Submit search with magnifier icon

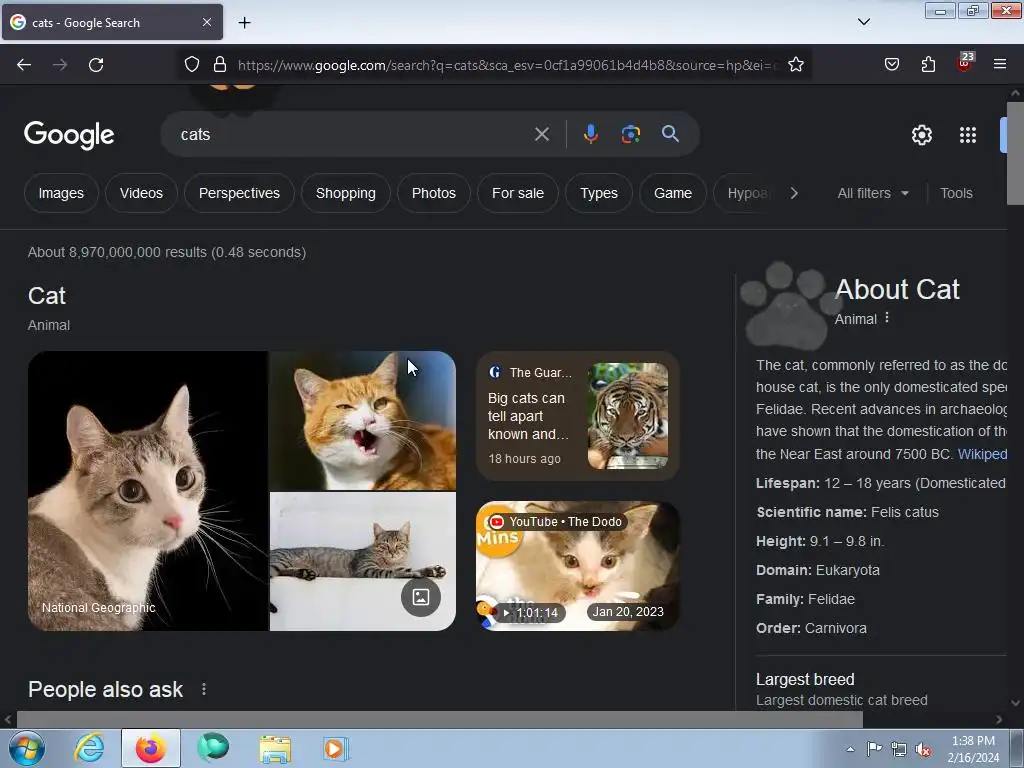pos(670,134)
